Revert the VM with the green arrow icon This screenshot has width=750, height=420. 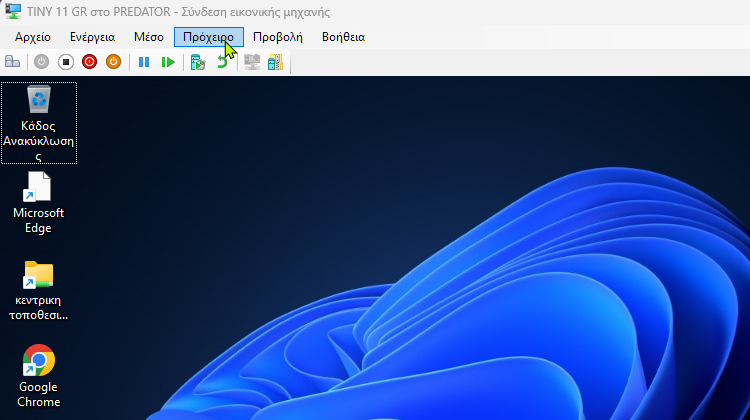coord(222,62)
